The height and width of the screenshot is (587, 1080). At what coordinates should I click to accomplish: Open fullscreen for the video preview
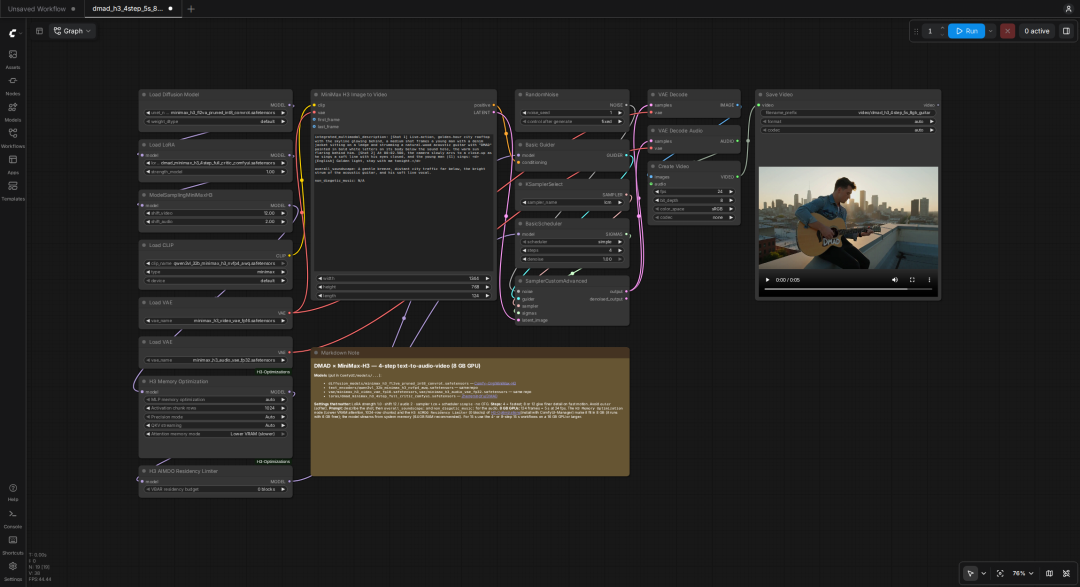(912, 280)
